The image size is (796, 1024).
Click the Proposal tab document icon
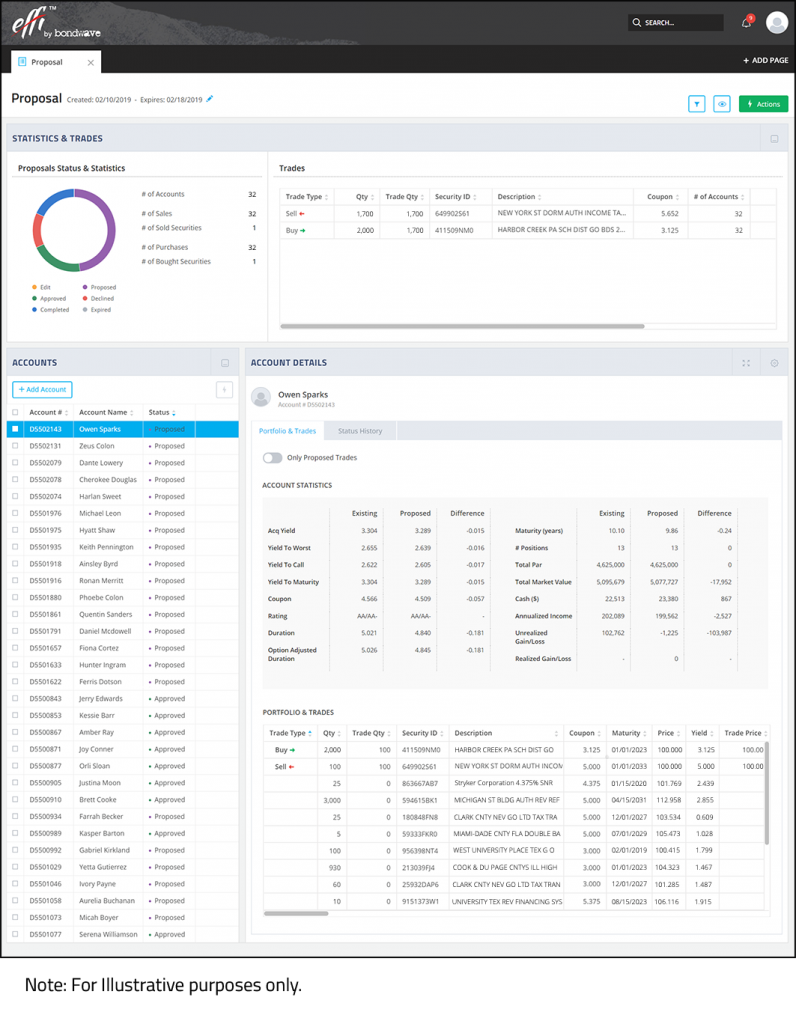(x=22, y=62)
